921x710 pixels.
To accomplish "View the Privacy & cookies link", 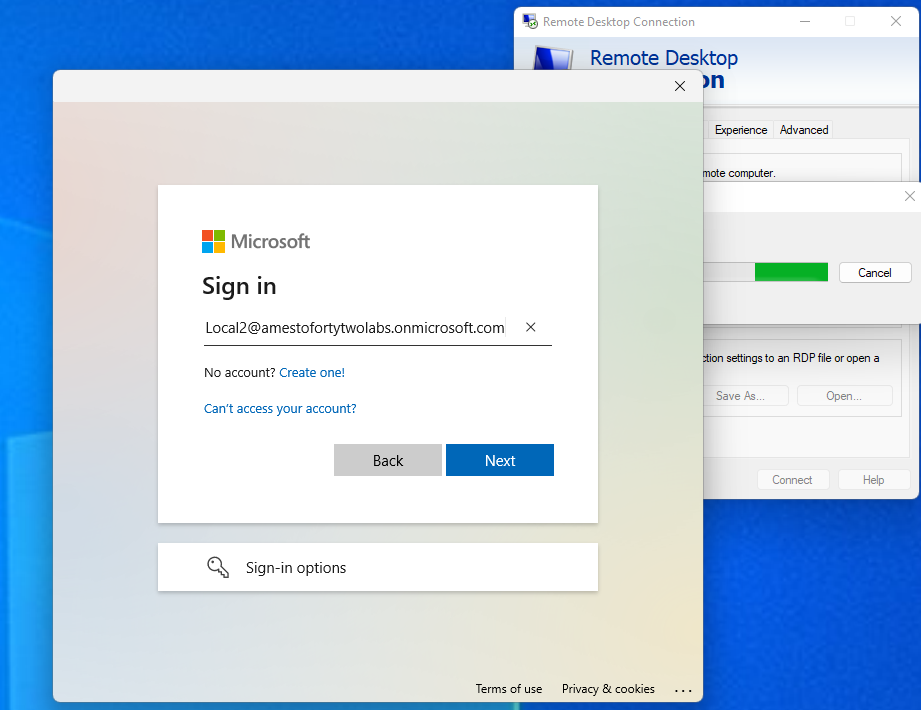I will click(x=608, y=689).
